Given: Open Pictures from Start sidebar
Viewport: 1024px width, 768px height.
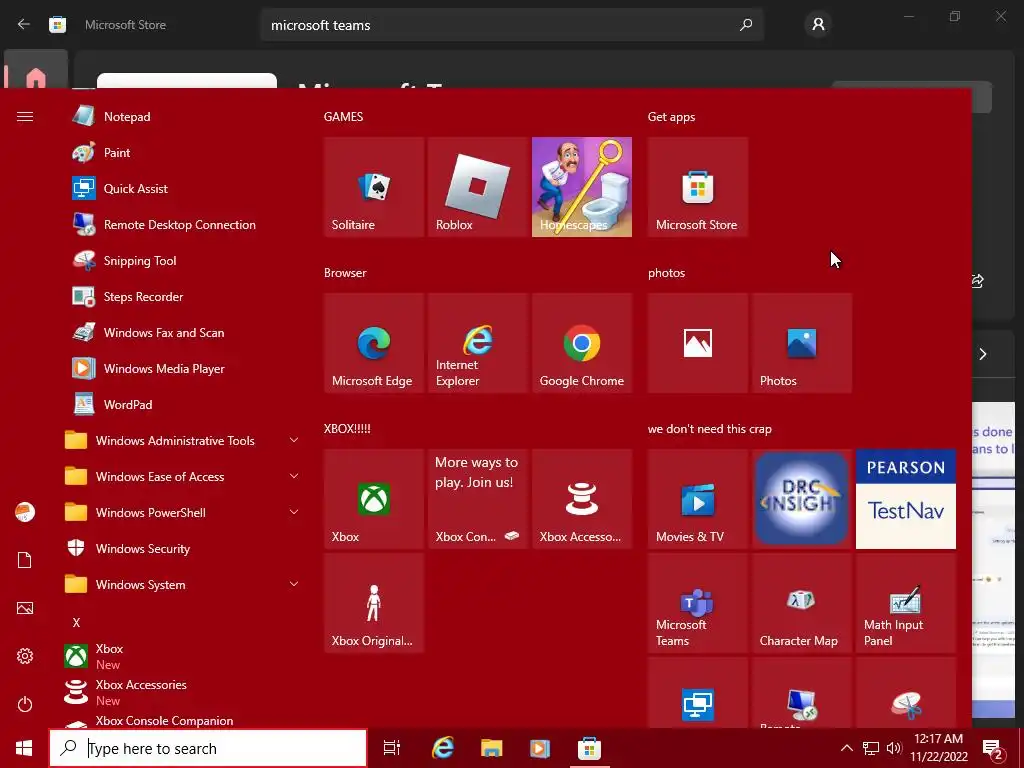Looking at the screenshot, I should point(25,608).
